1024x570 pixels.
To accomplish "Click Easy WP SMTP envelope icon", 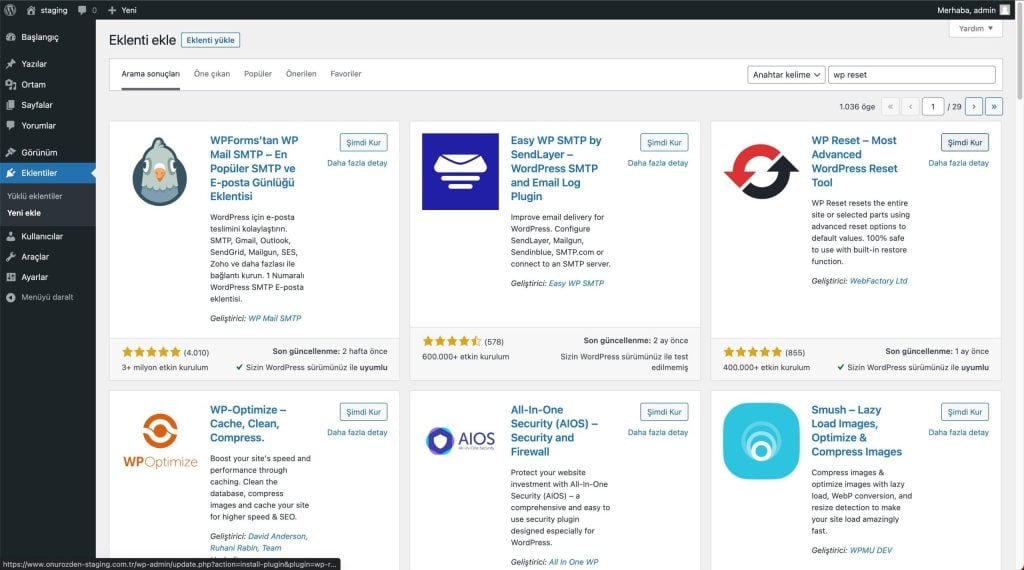I will pyautogui.click(x=460, y=172).
